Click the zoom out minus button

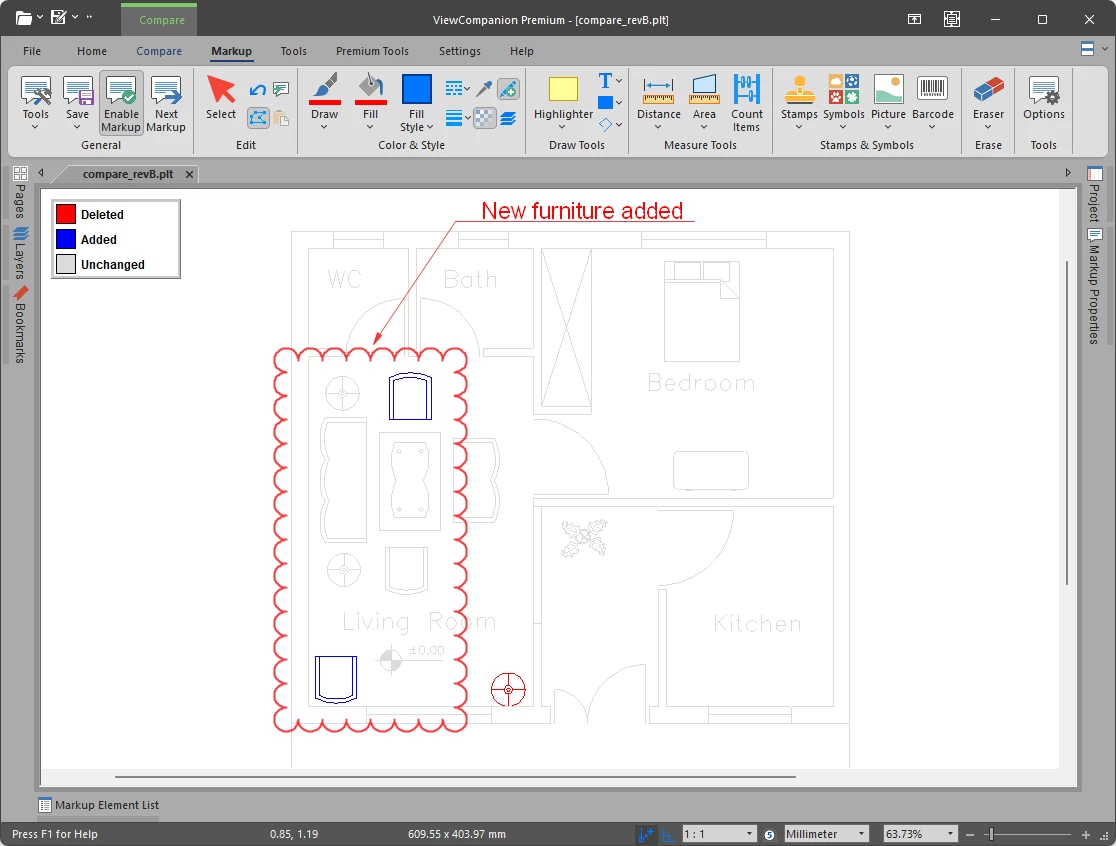[969, 835]
